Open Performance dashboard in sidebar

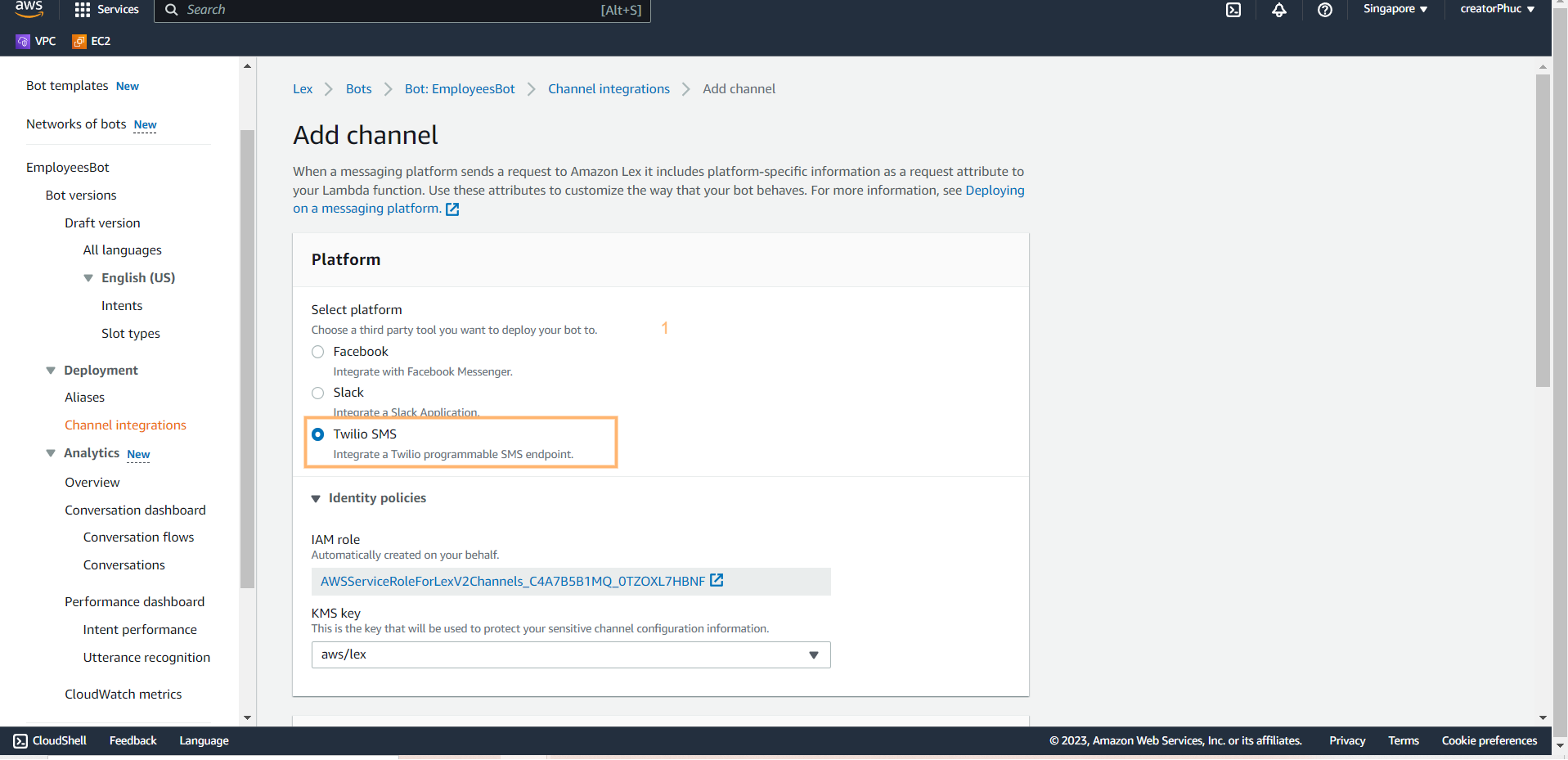(135, 602)
